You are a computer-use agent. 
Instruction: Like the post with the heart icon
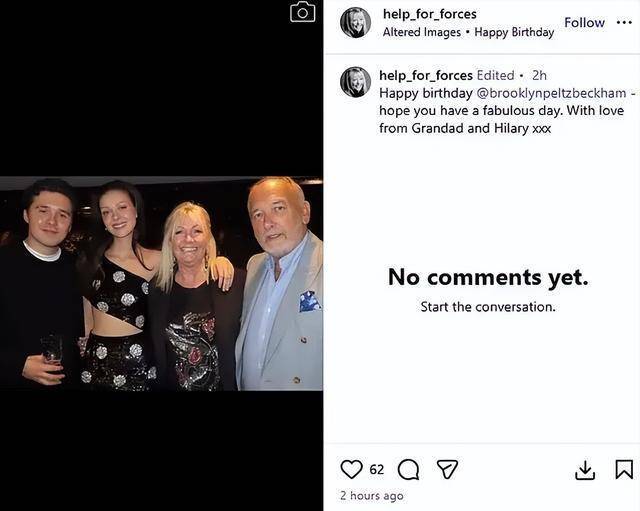[351, 469]
